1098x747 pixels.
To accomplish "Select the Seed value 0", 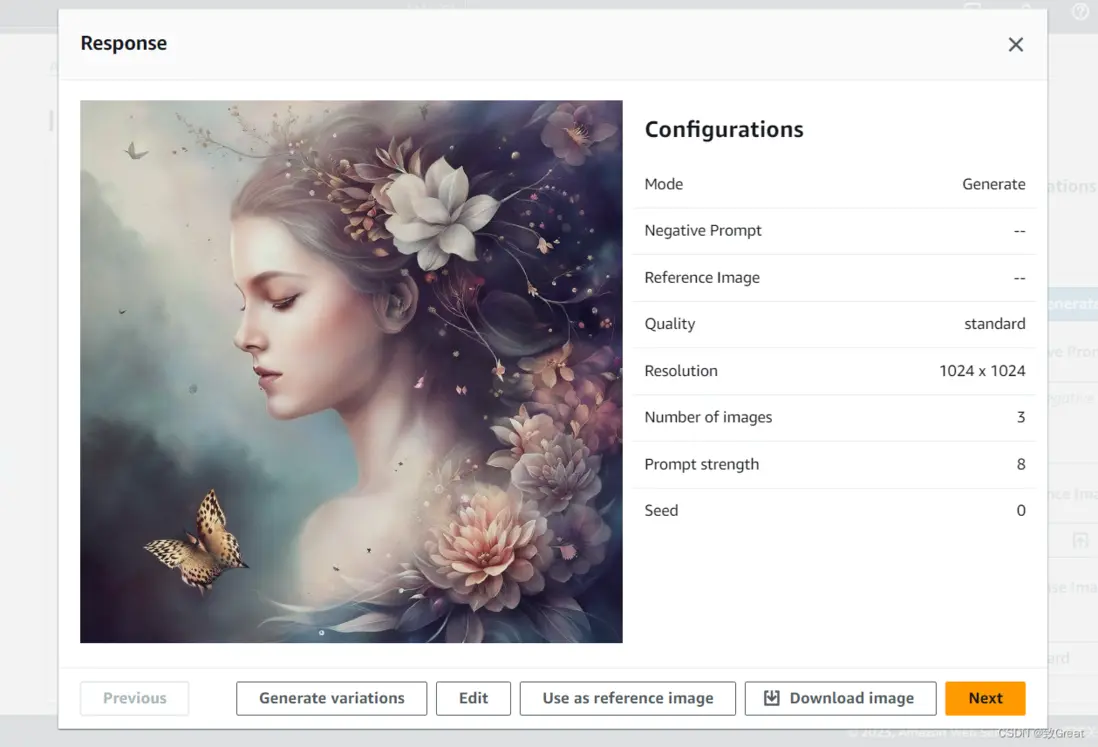I will click(x=1021, y=510).
